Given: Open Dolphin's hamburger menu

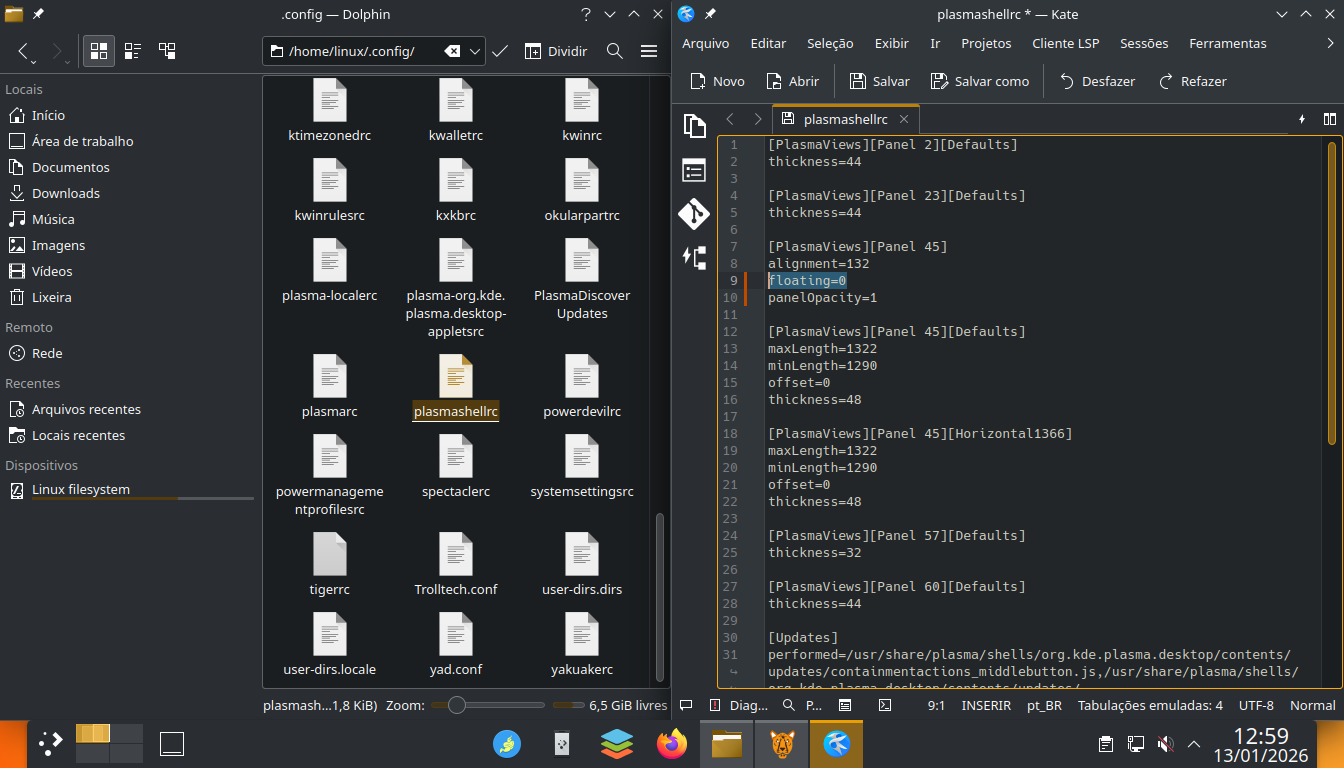Looking at the screenshot, I should pyautogui.click(x=649, y=51).
